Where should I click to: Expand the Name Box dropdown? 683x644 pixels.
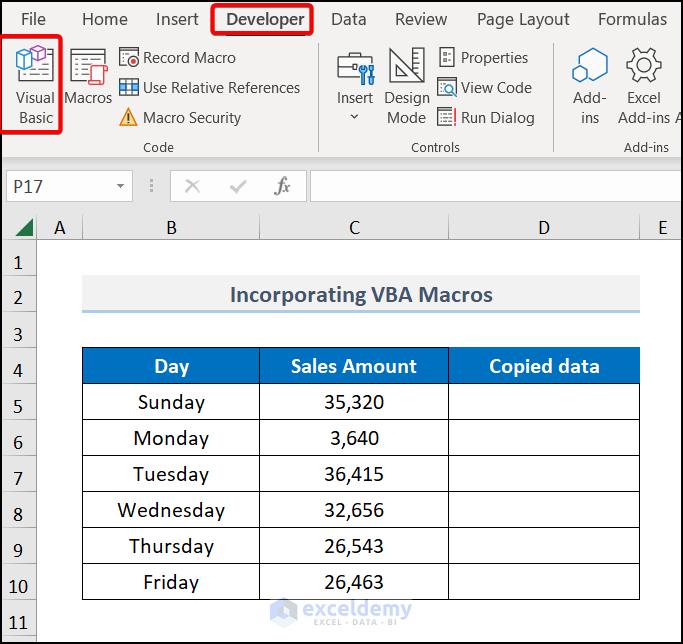point(121,186)
